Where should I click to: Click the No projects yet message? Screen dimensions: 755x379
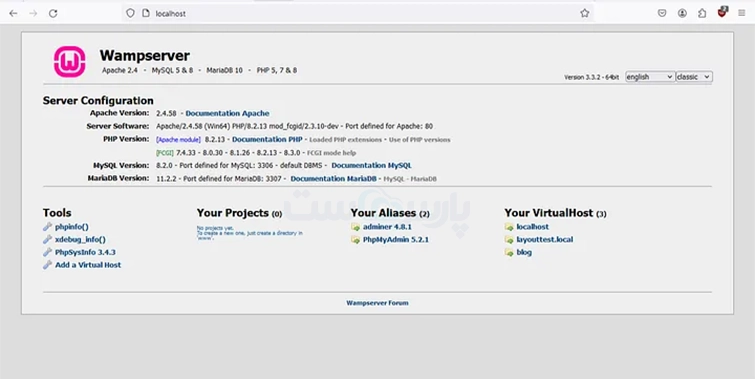249,233
